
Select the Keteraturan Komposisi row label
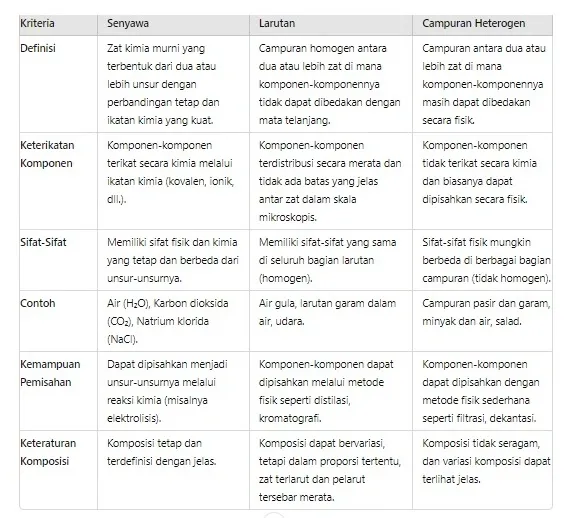(x=48, y=452)
